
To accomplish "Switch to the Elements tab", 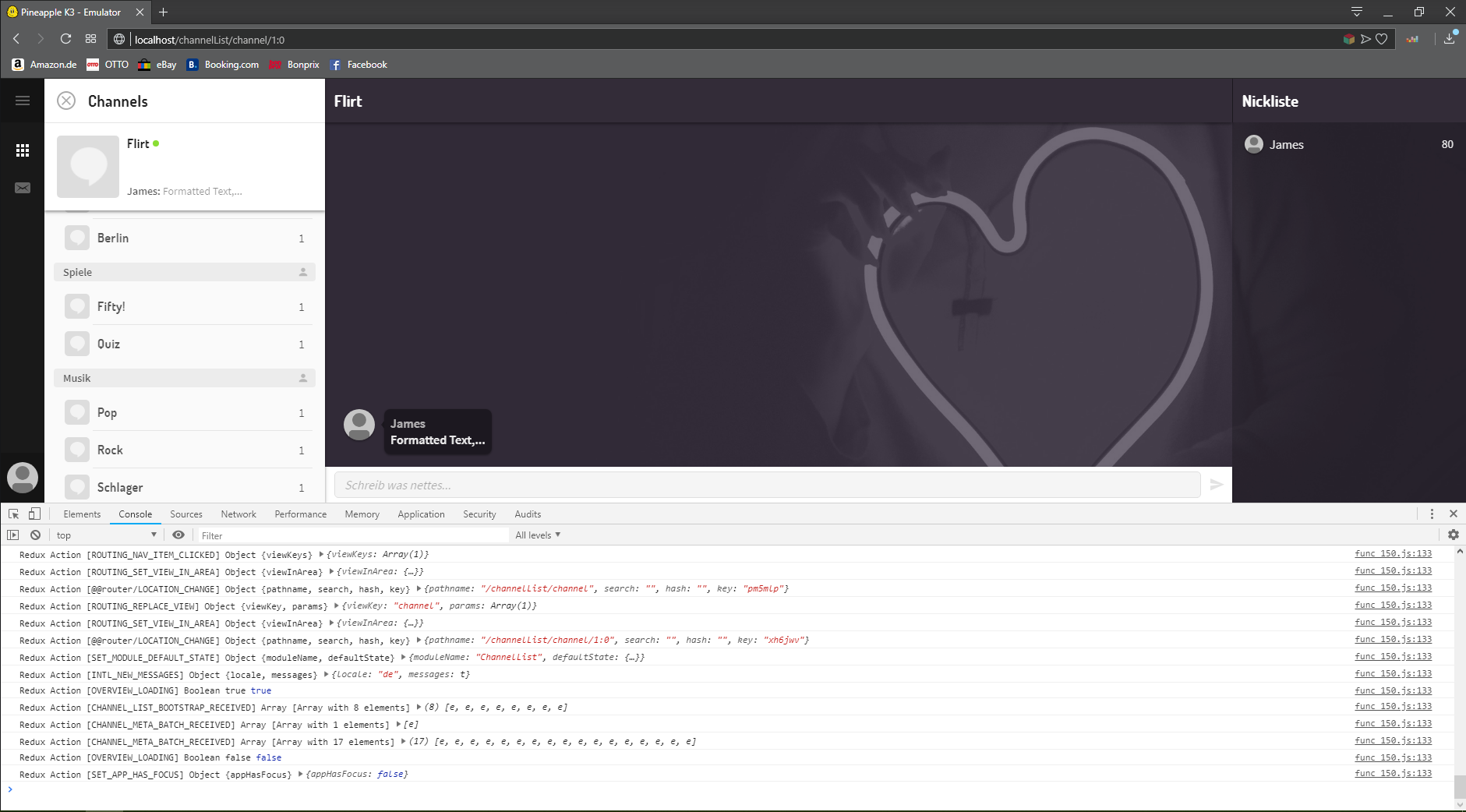I will pos(82,514).
